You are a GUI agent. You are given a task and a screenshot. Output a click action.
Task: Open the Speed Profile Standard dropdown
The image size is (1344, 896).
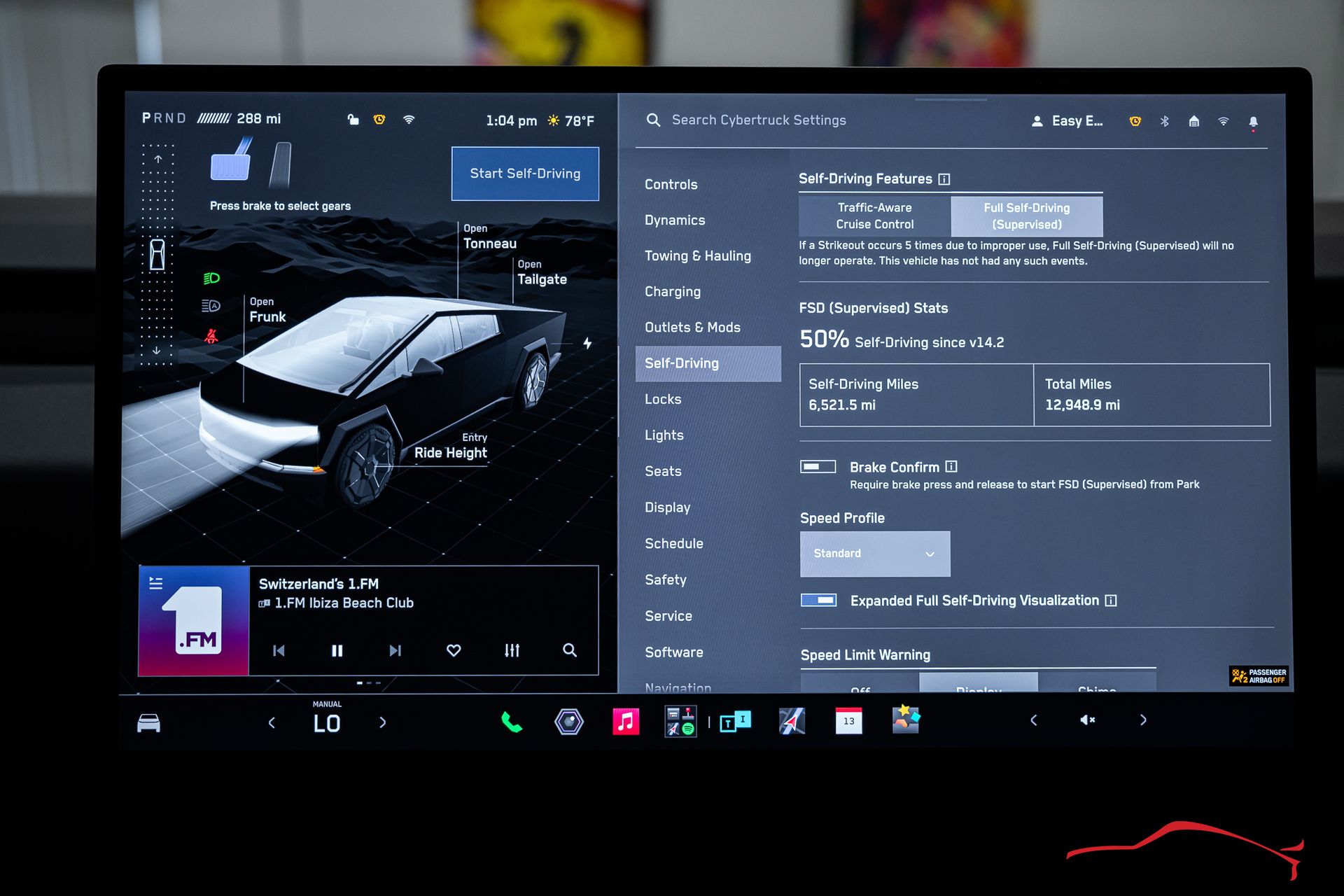click(x=875, y=554)
